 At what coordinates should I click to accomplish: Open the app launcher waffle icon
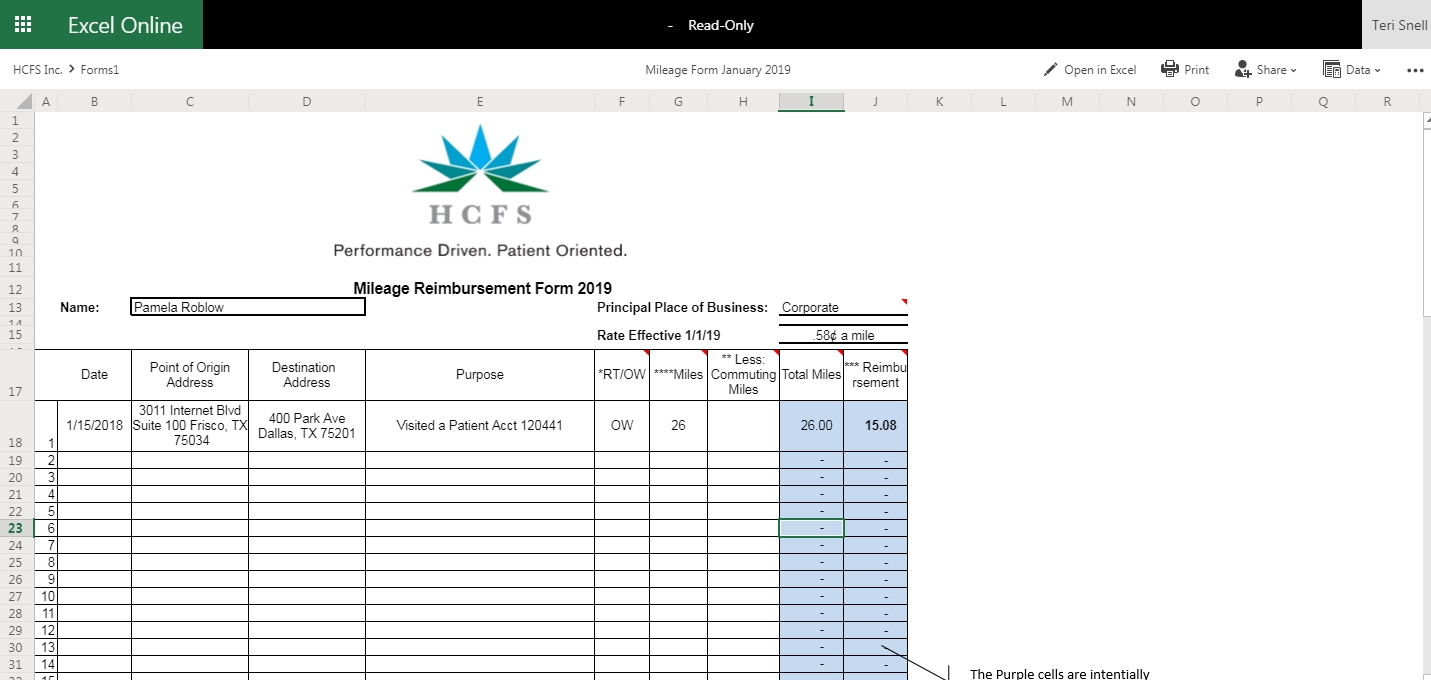tap(22, 25)
